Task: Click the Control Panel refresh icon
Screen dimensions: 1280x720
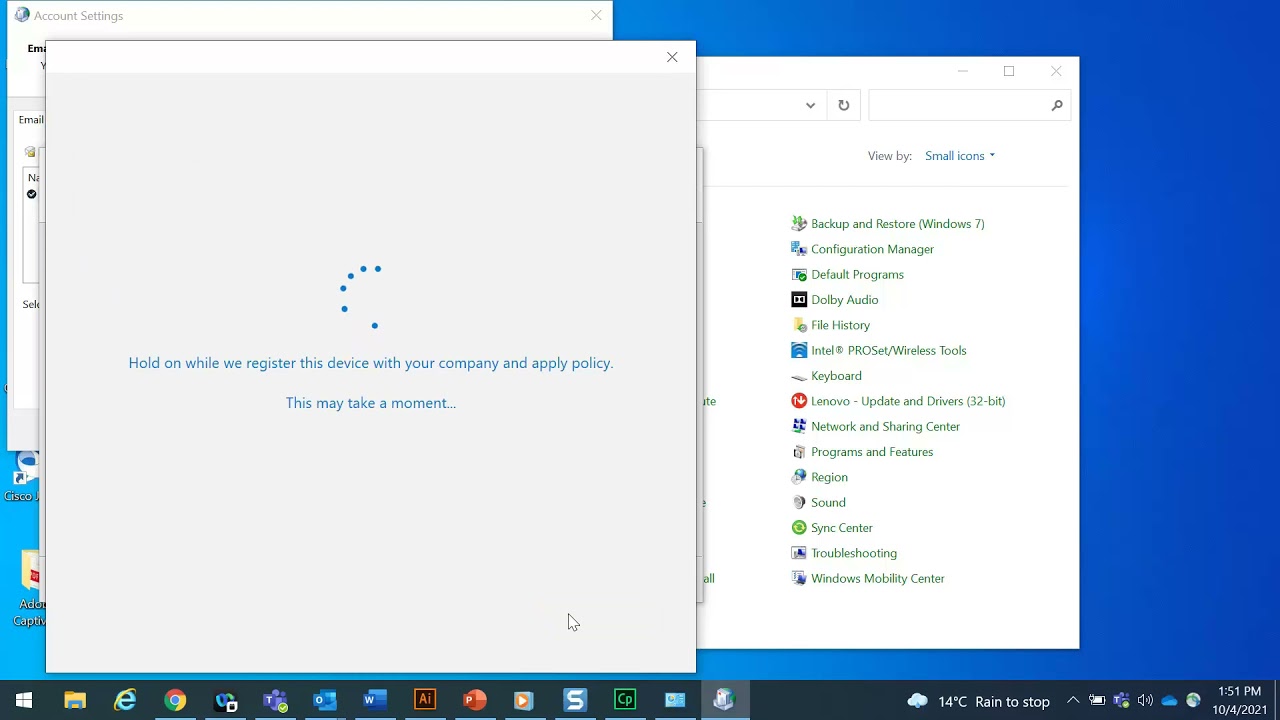Action: point(843,105)
